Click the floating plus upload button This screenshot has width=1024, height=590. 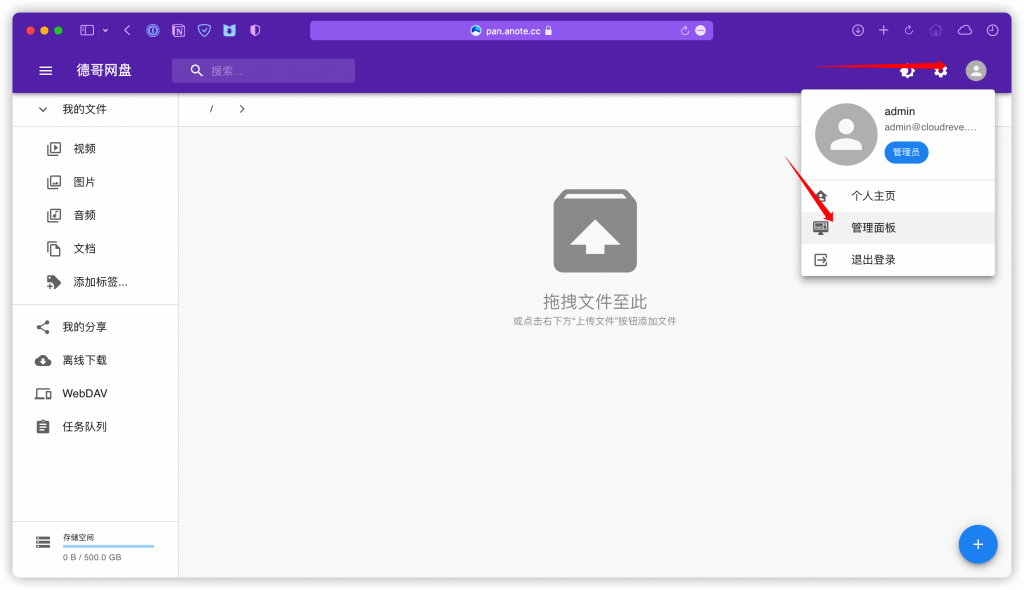point(978,544)
